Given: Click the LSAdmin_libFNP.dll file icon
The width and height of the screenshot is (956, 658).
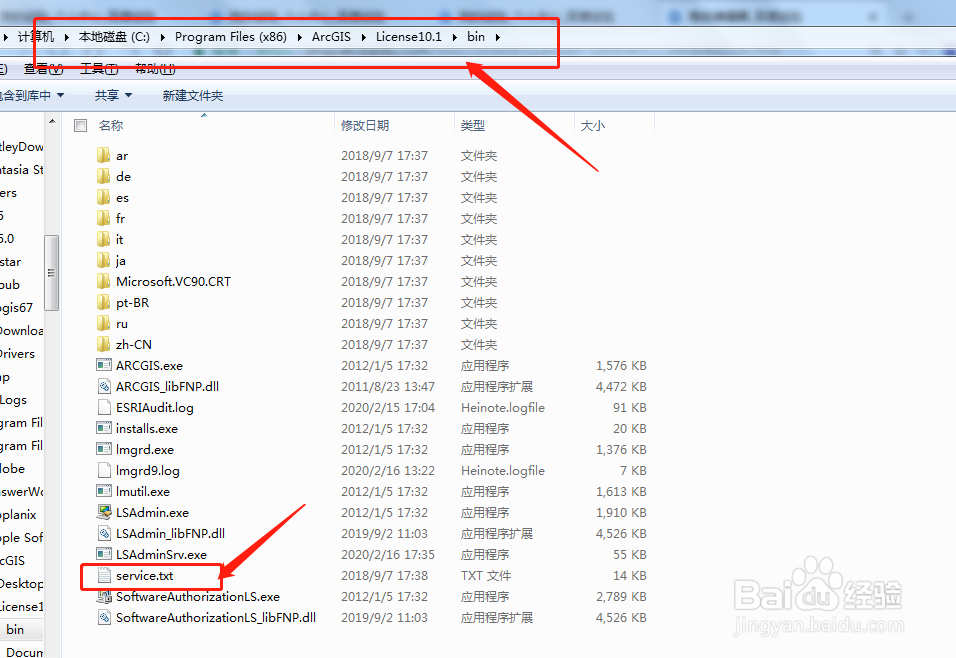Looking at the screenshot, I should (104, 533).
